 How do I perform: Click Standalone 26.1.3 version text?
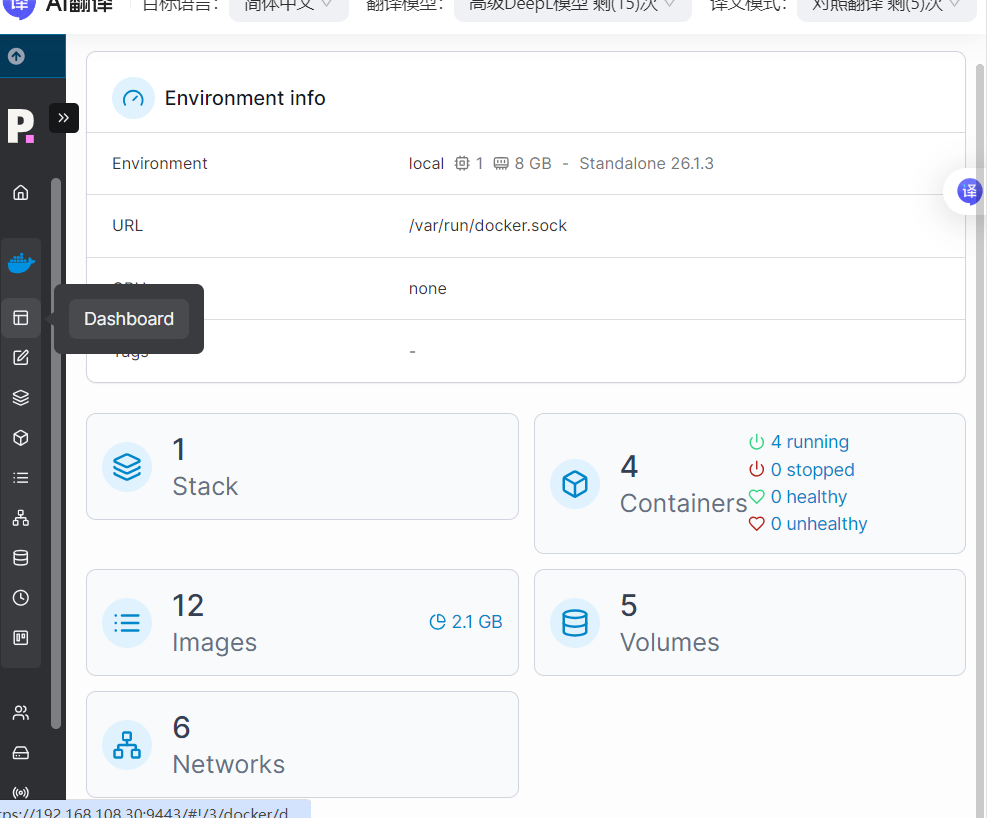646,164
